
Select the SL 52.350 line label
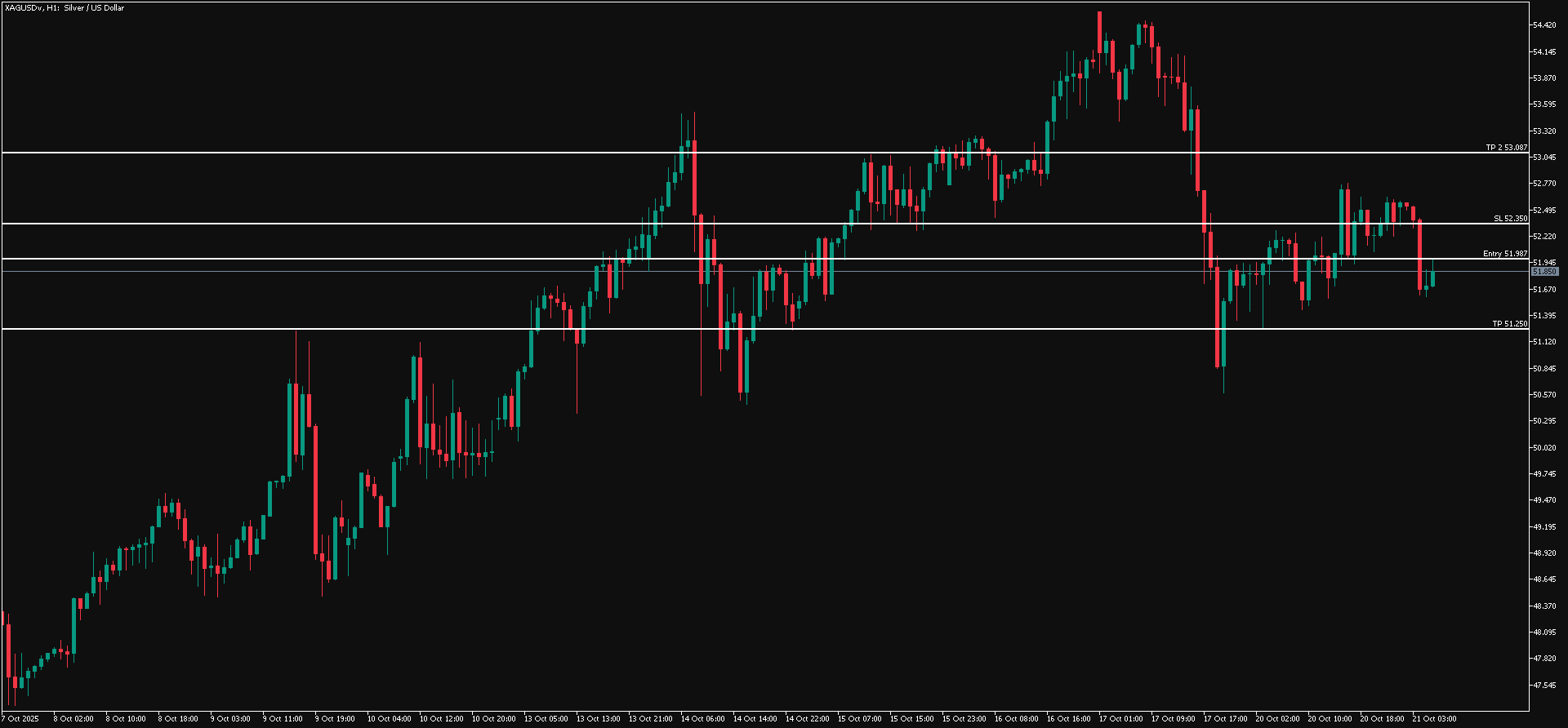pos(1510,219)
